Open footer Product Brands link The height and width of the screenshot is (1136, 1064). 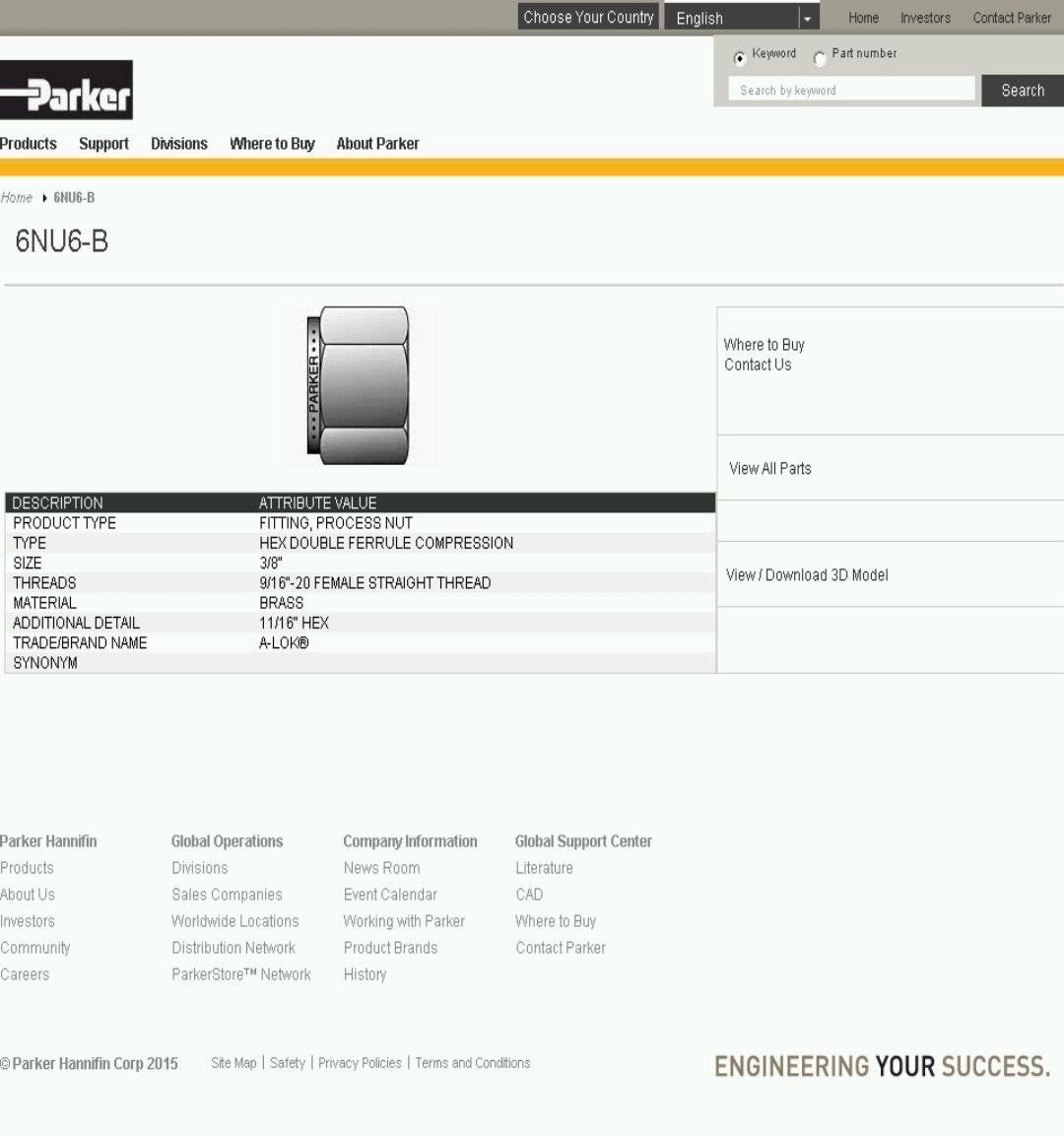pos(390,949)
